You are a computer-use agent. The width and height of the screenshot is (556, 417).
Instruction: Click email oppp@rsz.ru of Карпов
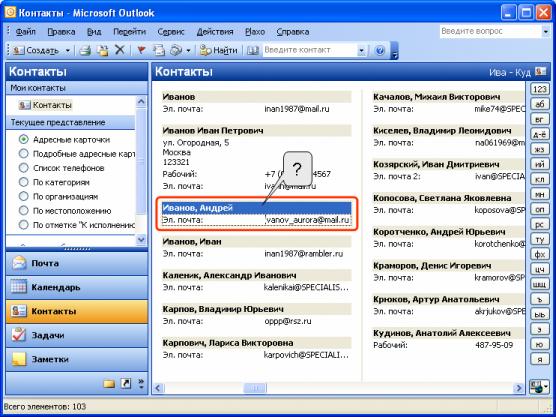(288, 321)
